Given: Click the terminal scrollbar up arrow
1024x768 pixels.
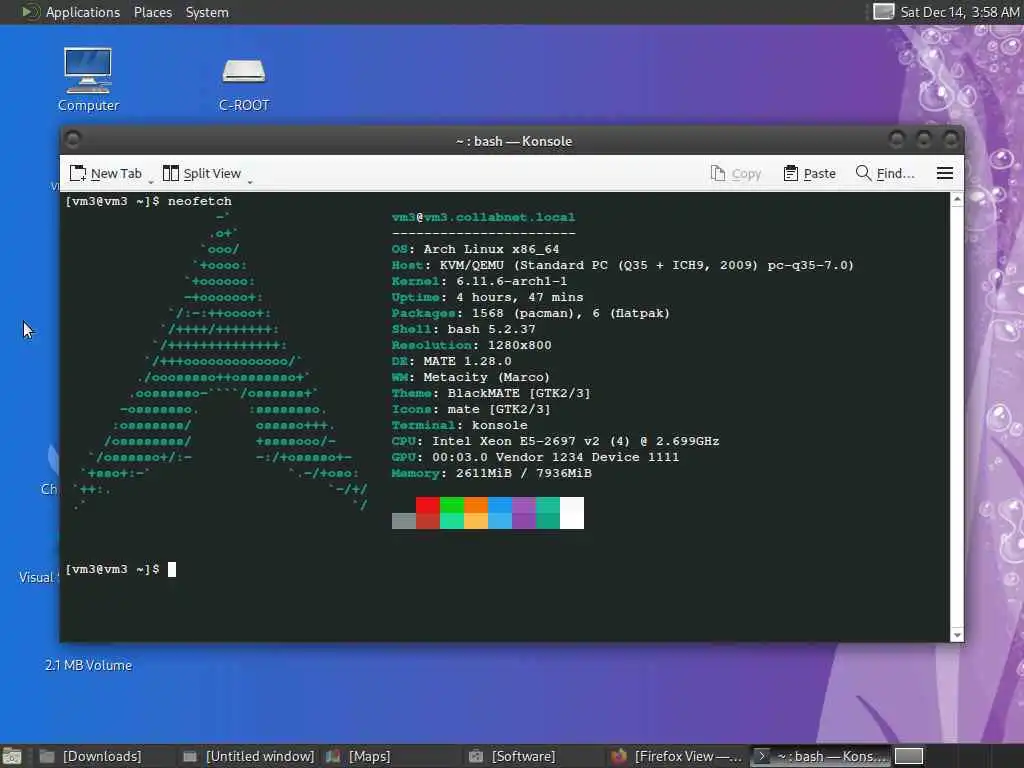Looking at the screenshot, I should tap(957, 199).
